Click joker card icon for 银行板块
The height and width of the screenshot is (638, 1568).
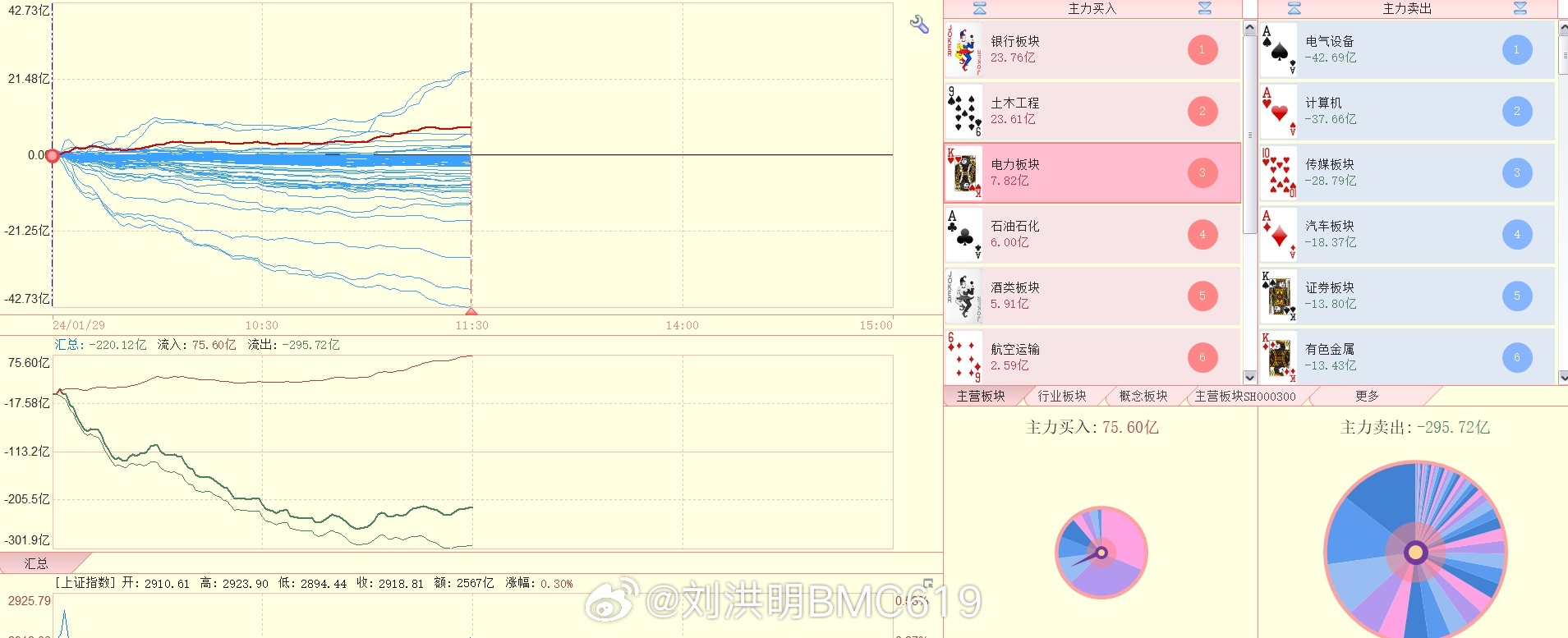pyautogui.click(x=964, y=50)
